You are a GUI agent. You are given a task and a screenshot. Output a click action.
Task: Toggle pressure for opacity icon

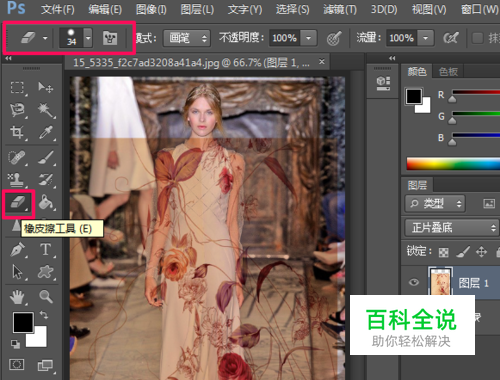334,38
